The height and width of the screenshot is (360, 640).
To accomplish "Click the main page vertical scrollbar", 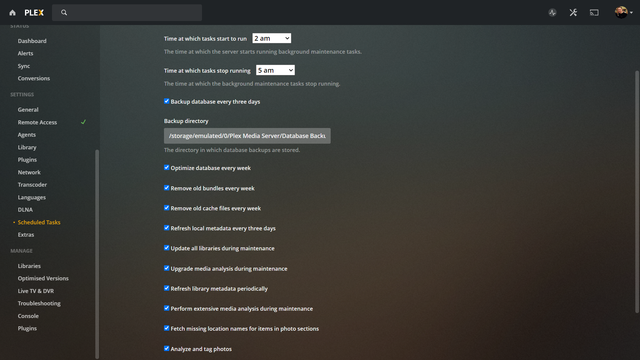I will click(x=637, y=192).
